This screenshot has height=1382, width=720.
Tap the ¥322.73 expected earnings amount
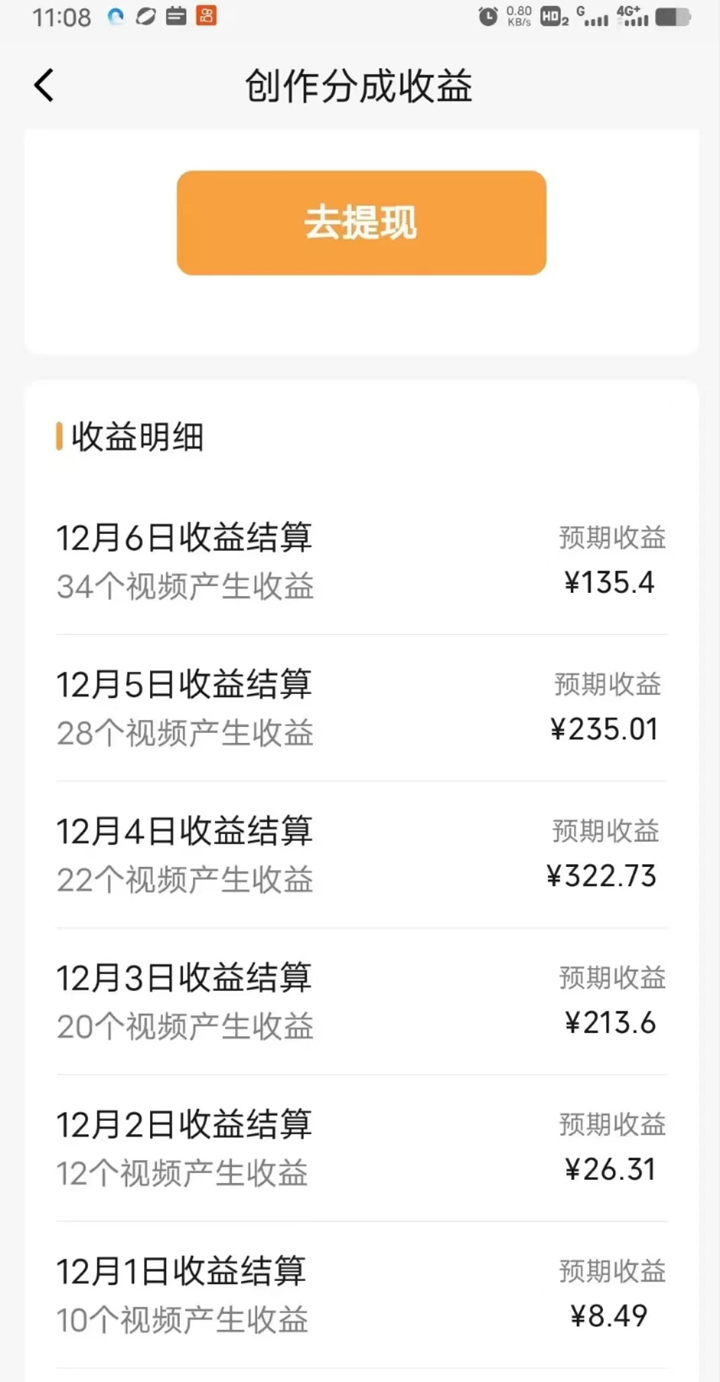pyautogui.click(x=602, y=876)
